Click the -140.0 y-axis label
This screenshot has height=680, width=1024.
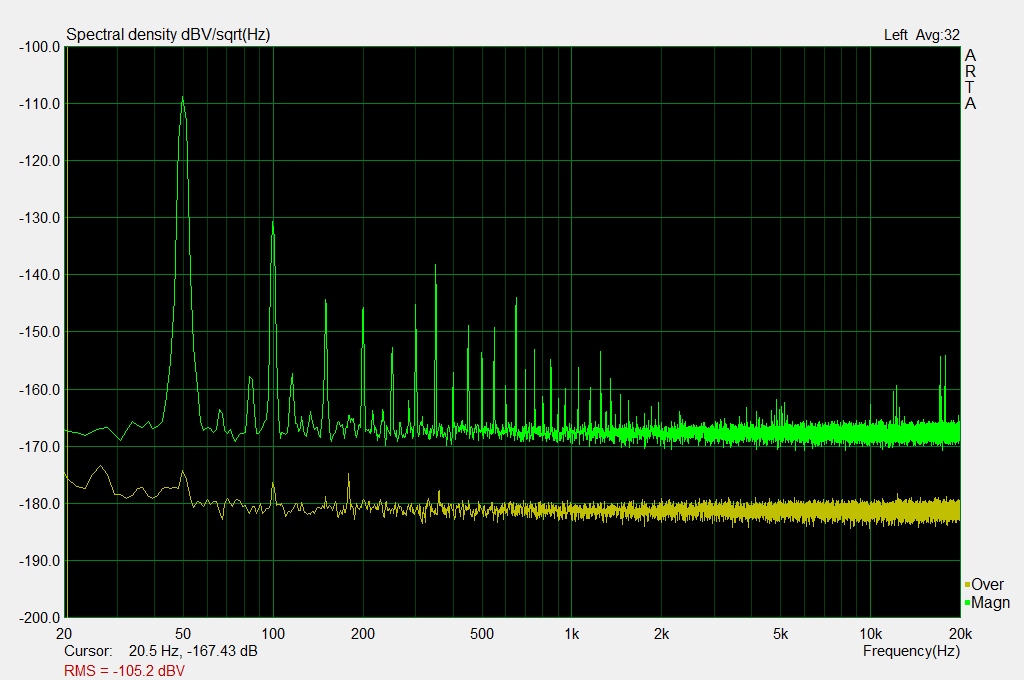click(x=40, y=275)
